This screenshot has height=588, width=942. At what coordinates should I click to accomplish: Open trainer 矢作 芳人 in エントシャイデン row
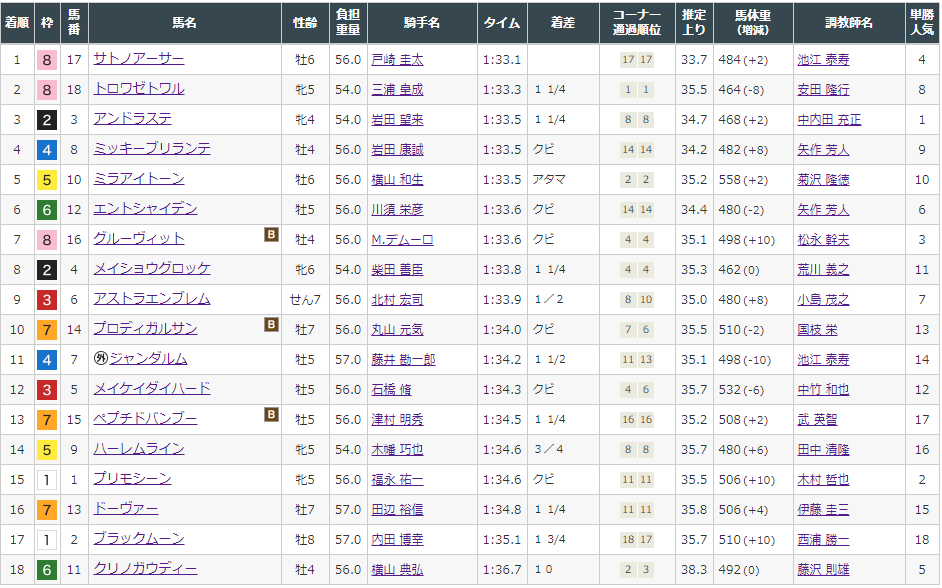tap(823, 210)
